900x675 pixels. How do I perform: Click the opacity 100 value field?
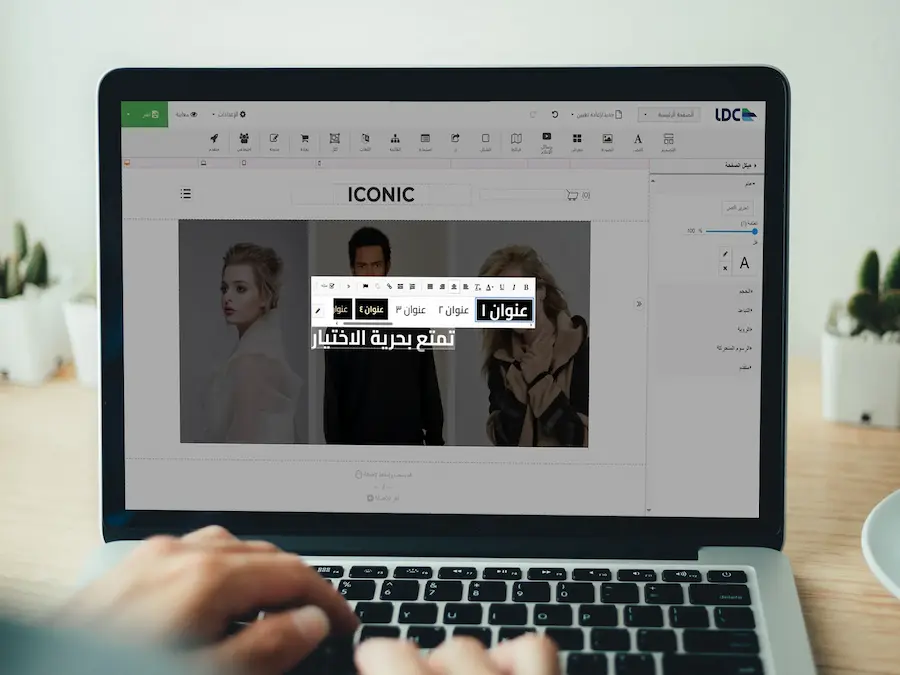(691, 231)
